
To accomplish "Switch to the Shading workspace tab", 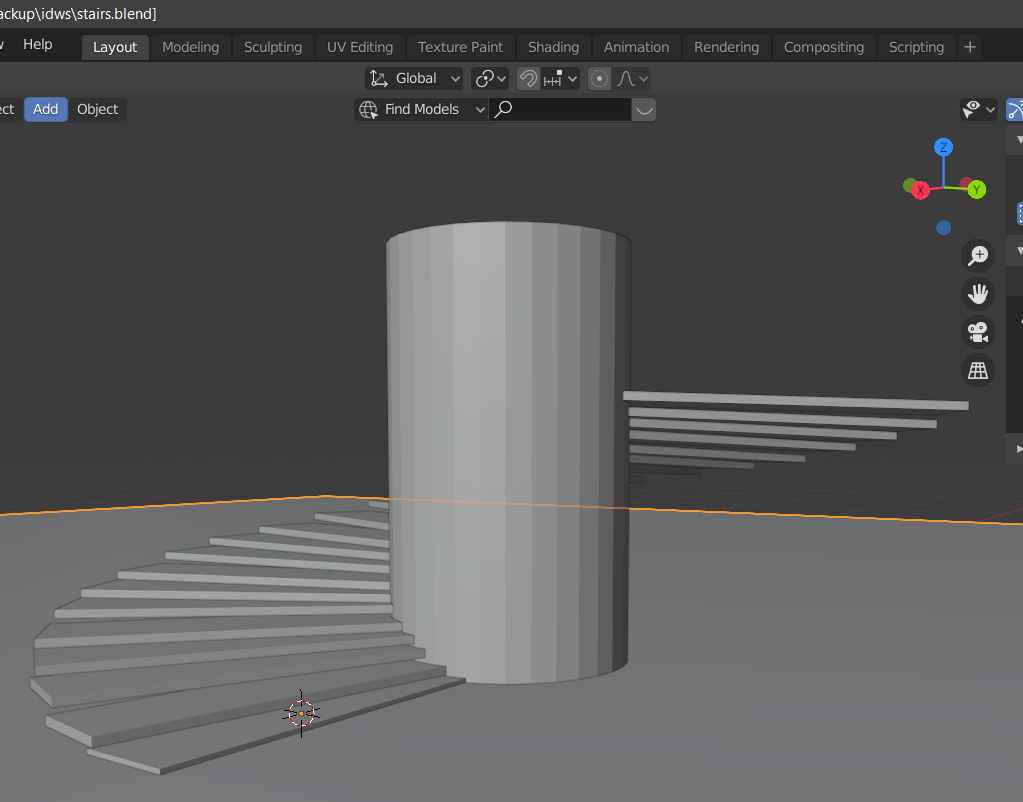I will pos(553,46).
